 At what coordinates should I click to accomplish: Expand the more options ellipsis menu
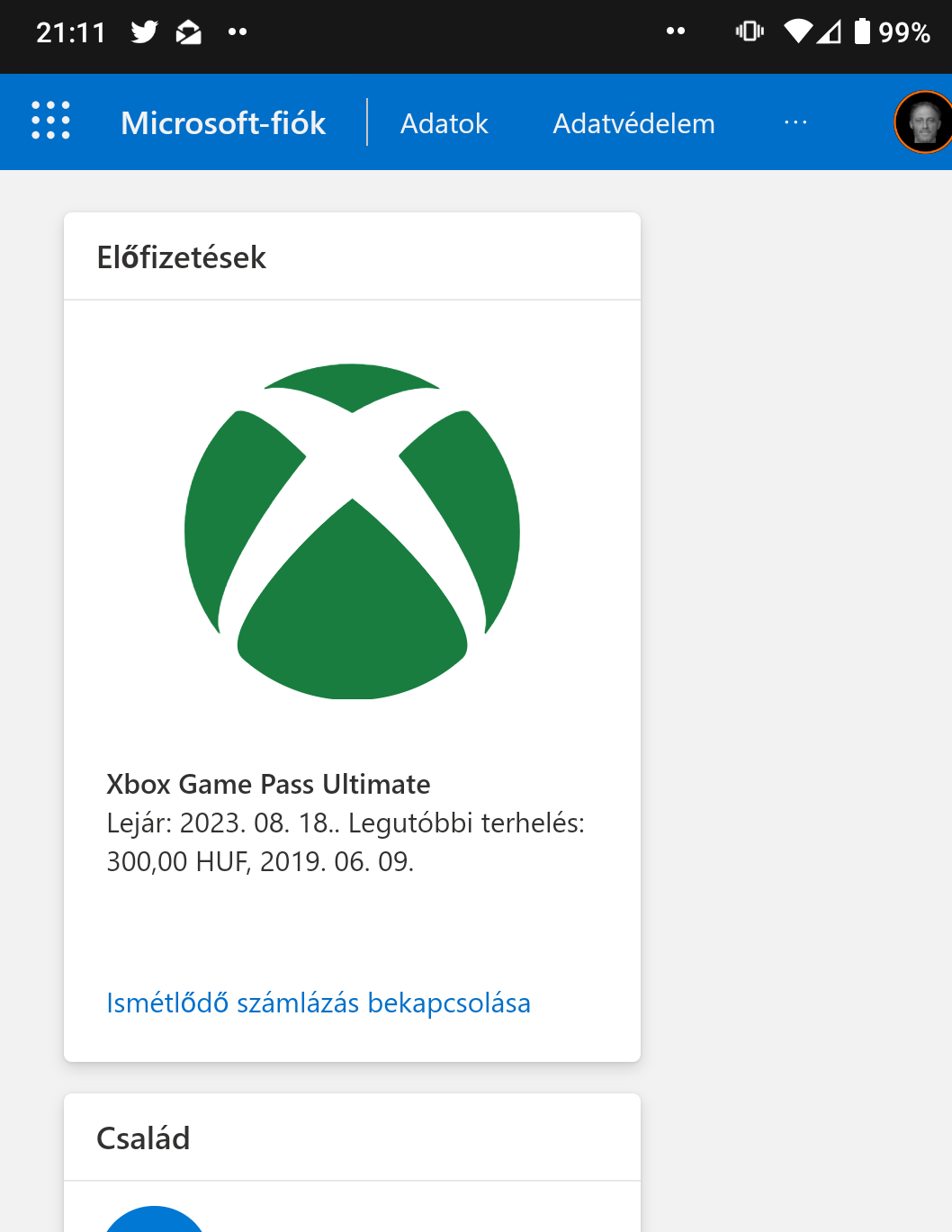point(795,122)
